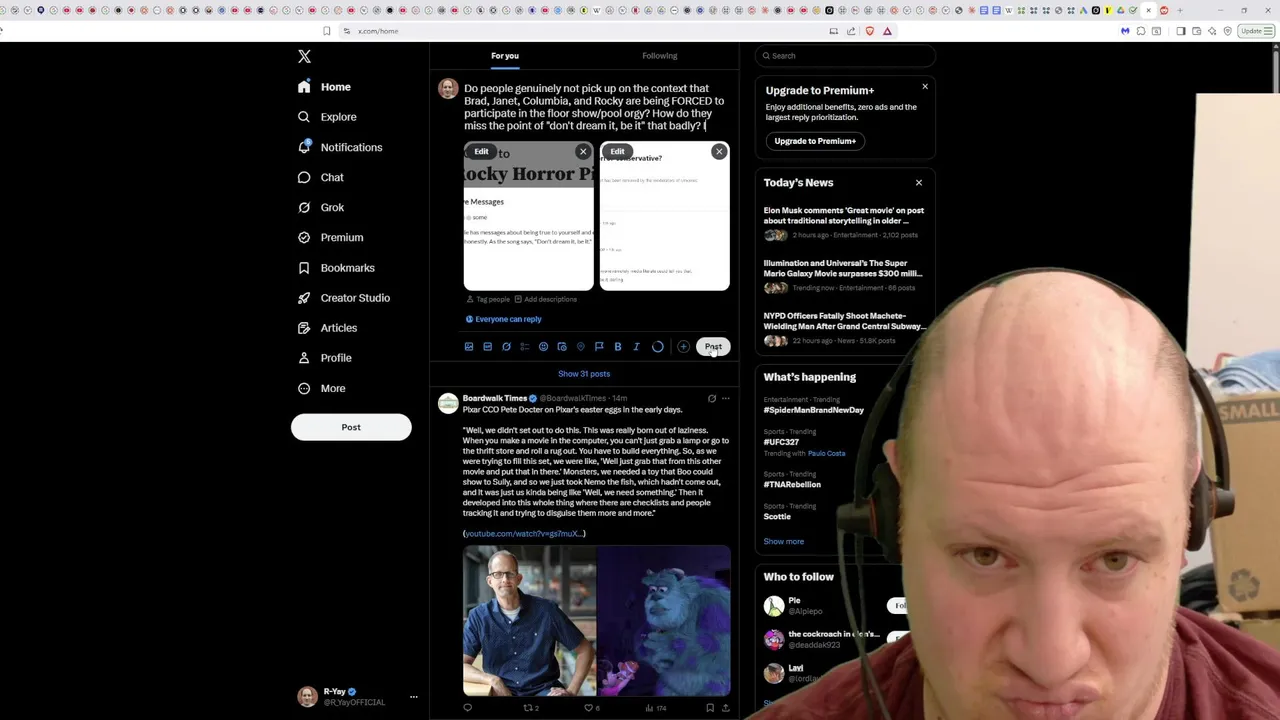Image resolution: width=1280 pixels, height=720 pixels.
Task: Add a GIF to the post
Action: point(487,347)
